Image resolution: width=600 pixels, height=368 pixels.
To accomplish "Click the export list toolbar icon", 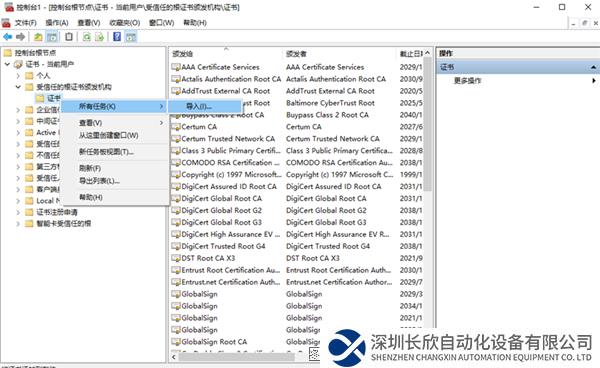I will point(99,37).
